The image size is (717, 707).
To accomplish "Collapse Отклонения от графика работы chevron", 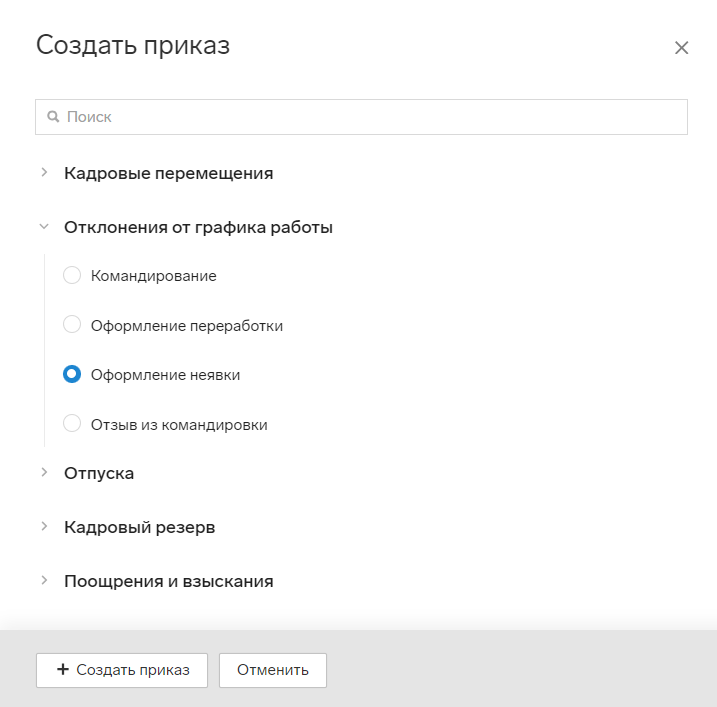I will (x=44, y=226).
